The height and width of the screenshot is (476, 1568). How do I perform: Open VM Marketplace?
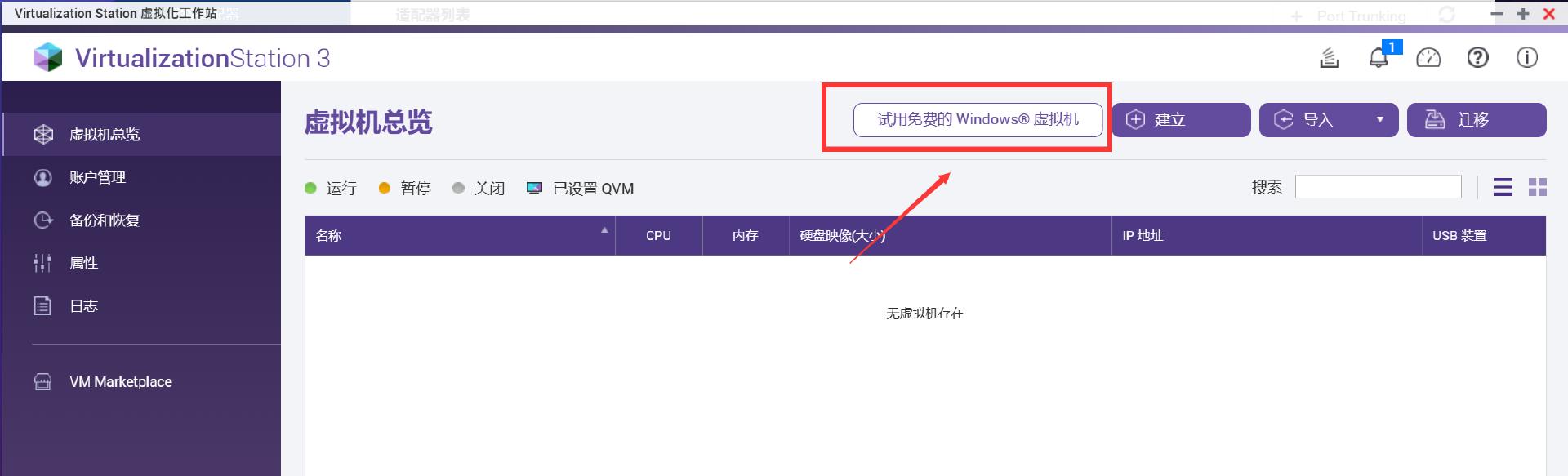point(120,382)
